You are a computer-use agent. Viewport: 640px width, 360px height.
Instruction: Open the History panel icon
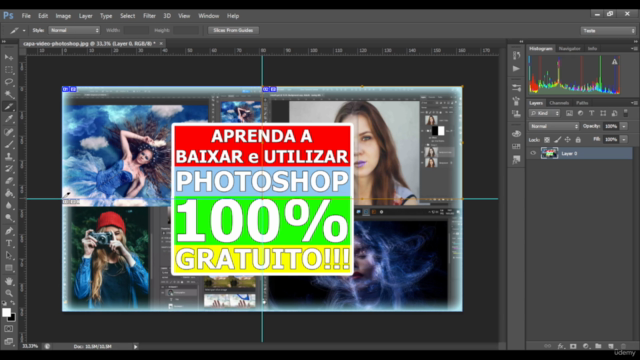tap(516, 55)
